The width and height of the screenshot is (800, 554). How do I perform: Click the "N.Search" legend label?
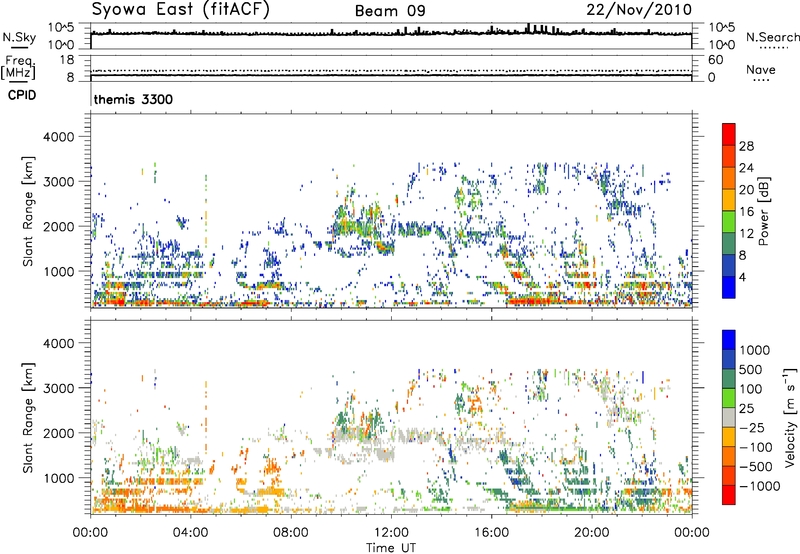772,37
